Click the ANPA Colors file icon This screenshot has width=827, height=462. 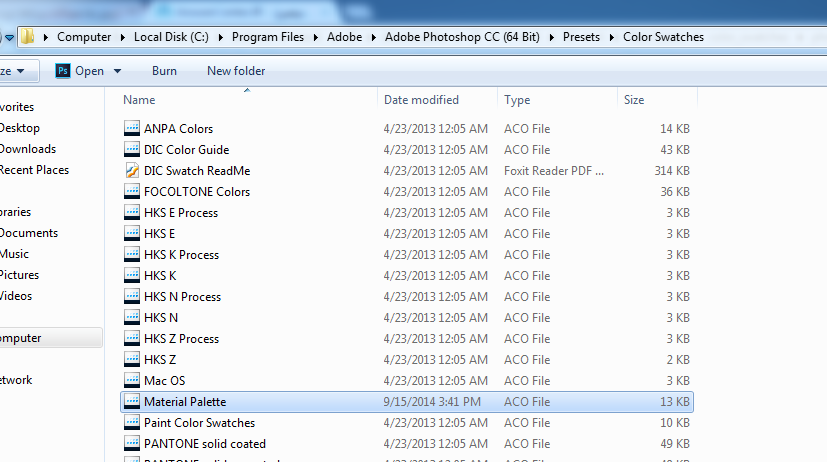(132, 129)
